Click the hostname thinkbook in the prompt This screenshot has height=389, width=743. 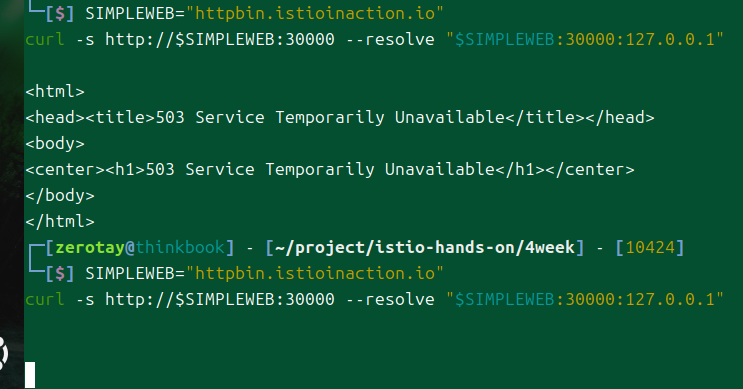point(180,247)
